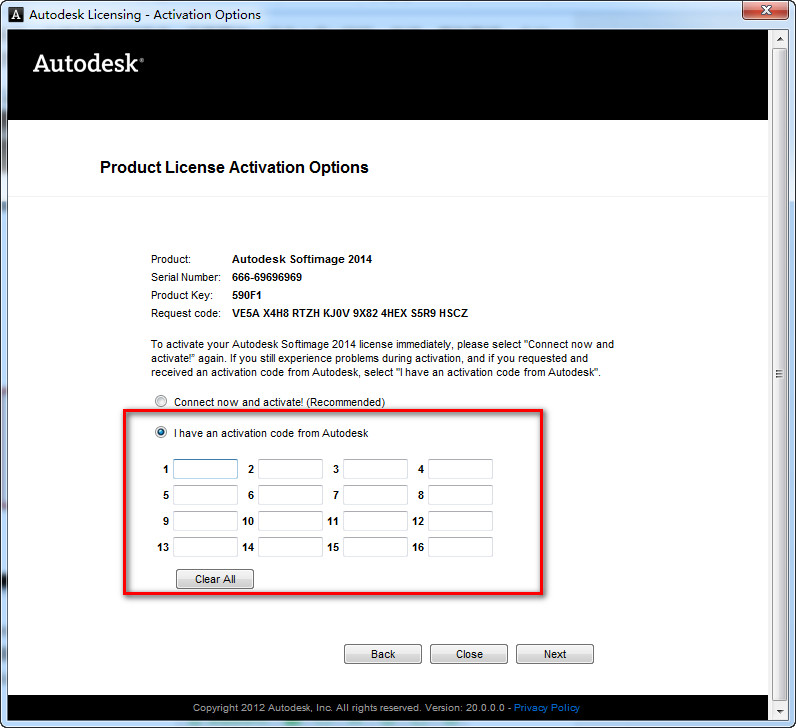
Task: Focus activation code field 8
Action: (460, 495)
